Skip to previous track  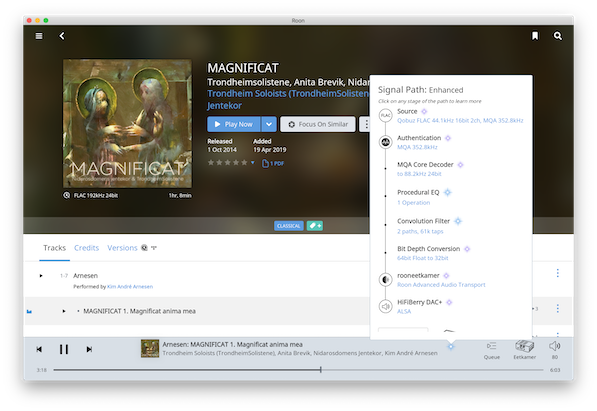pyautogui.click(x=39, y=349)
